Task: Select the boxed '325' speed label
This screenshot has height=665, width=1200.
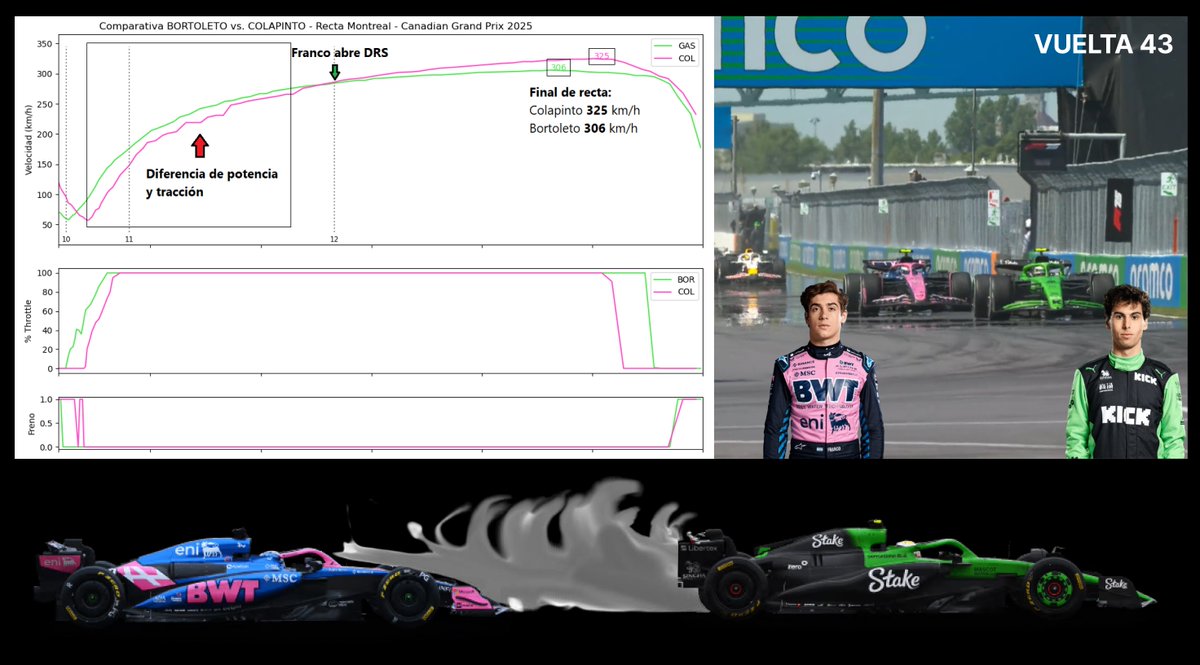Action: click(x=601, y=57)
